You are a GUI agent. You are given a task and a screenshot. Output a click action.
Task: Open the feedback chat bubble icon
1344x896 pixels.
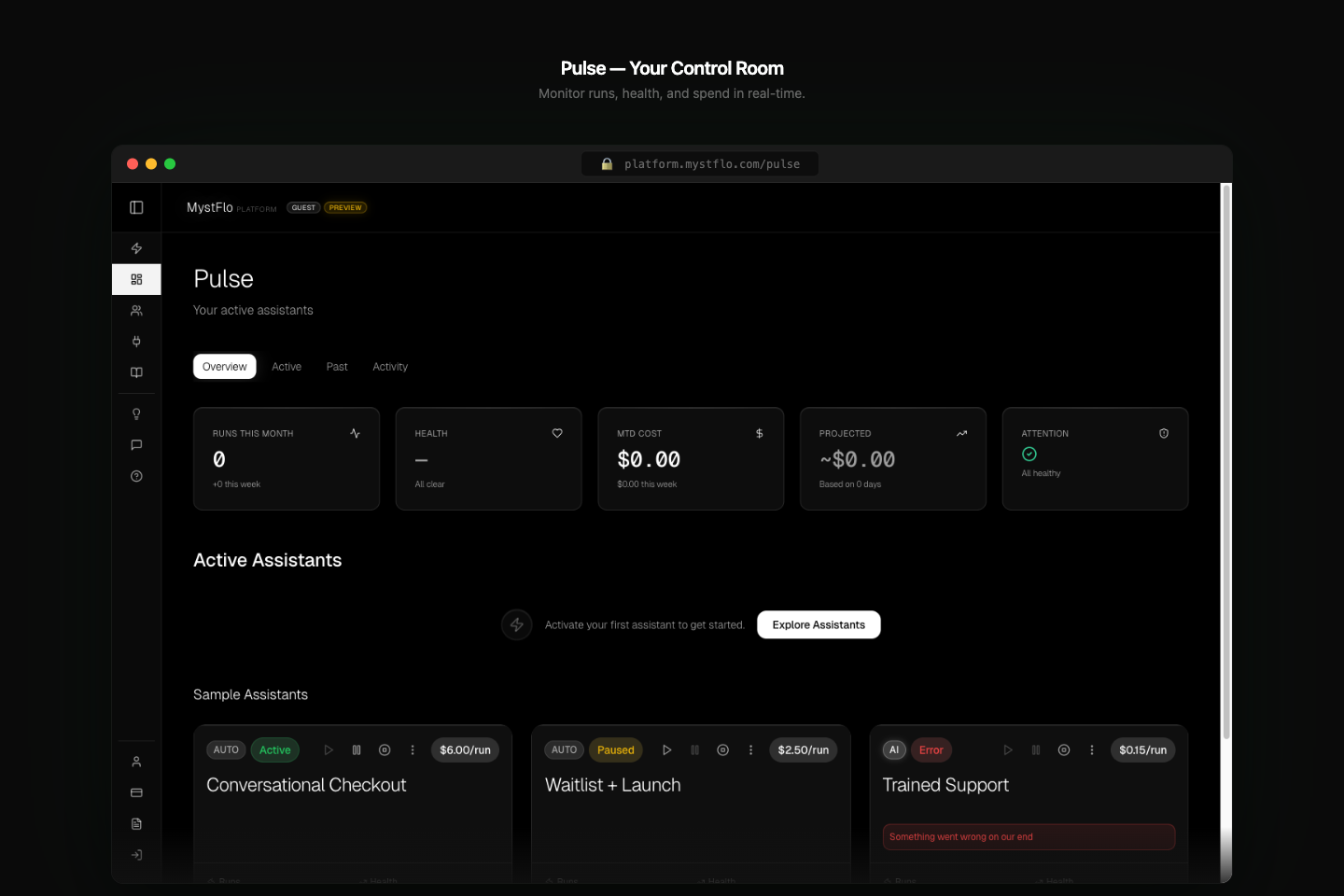coord(136,444)
